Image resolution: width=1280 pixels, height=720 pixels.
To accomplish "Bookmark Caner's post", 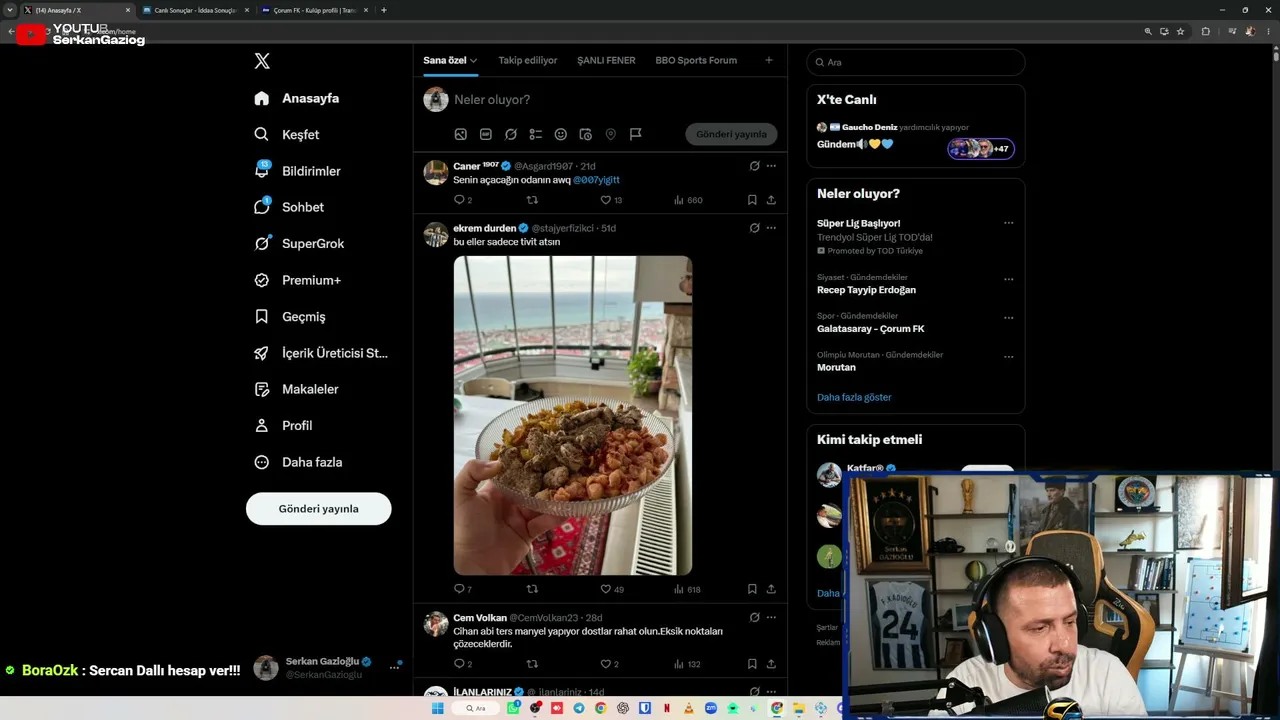I will tap(752, 200).
